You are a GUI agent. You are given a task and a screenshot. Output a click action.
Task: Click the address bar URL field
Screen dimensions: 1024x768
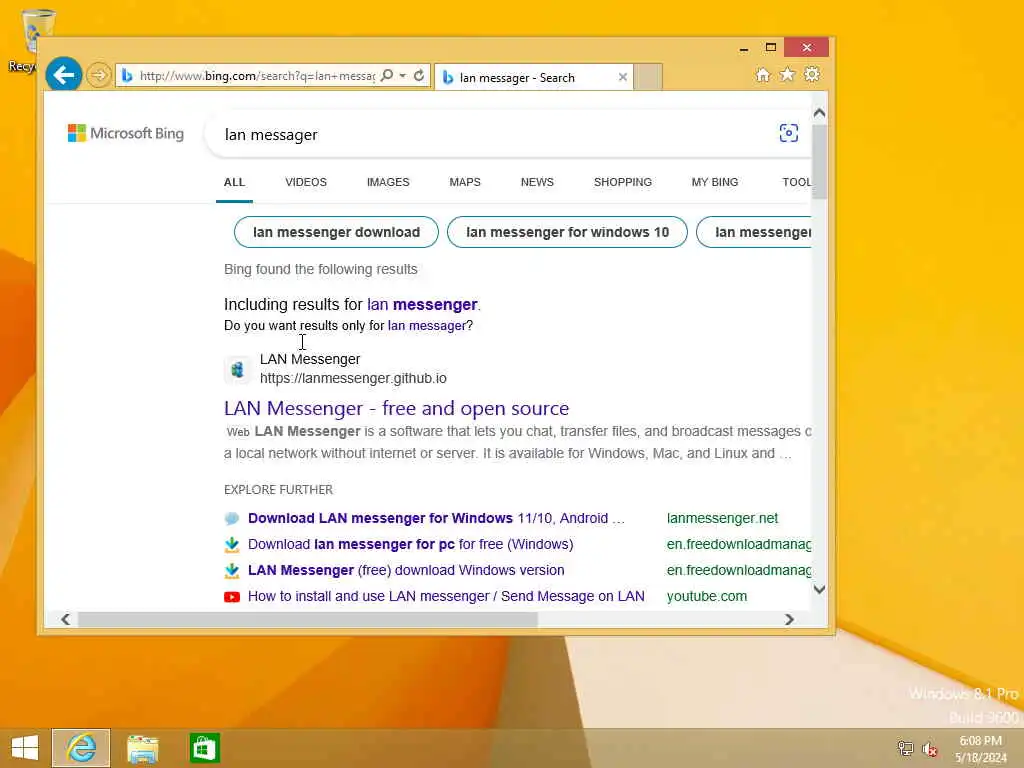[x=257, y=76]
